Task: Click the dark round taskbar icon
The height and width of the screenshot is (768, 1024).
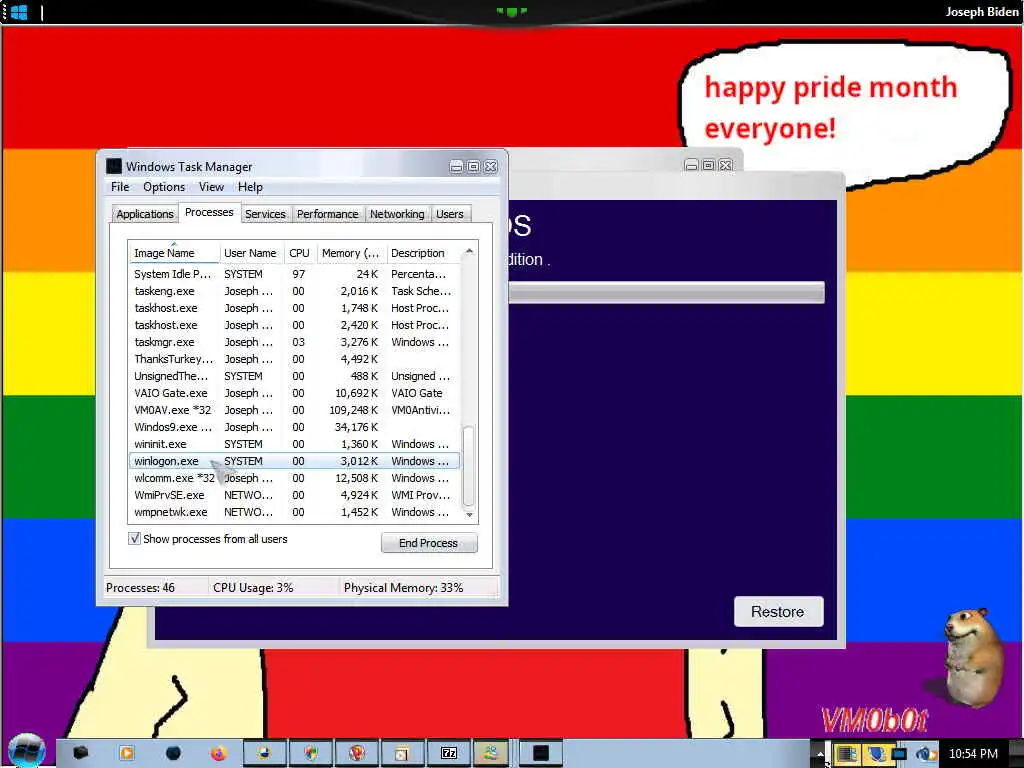Action: click(173, 753)
